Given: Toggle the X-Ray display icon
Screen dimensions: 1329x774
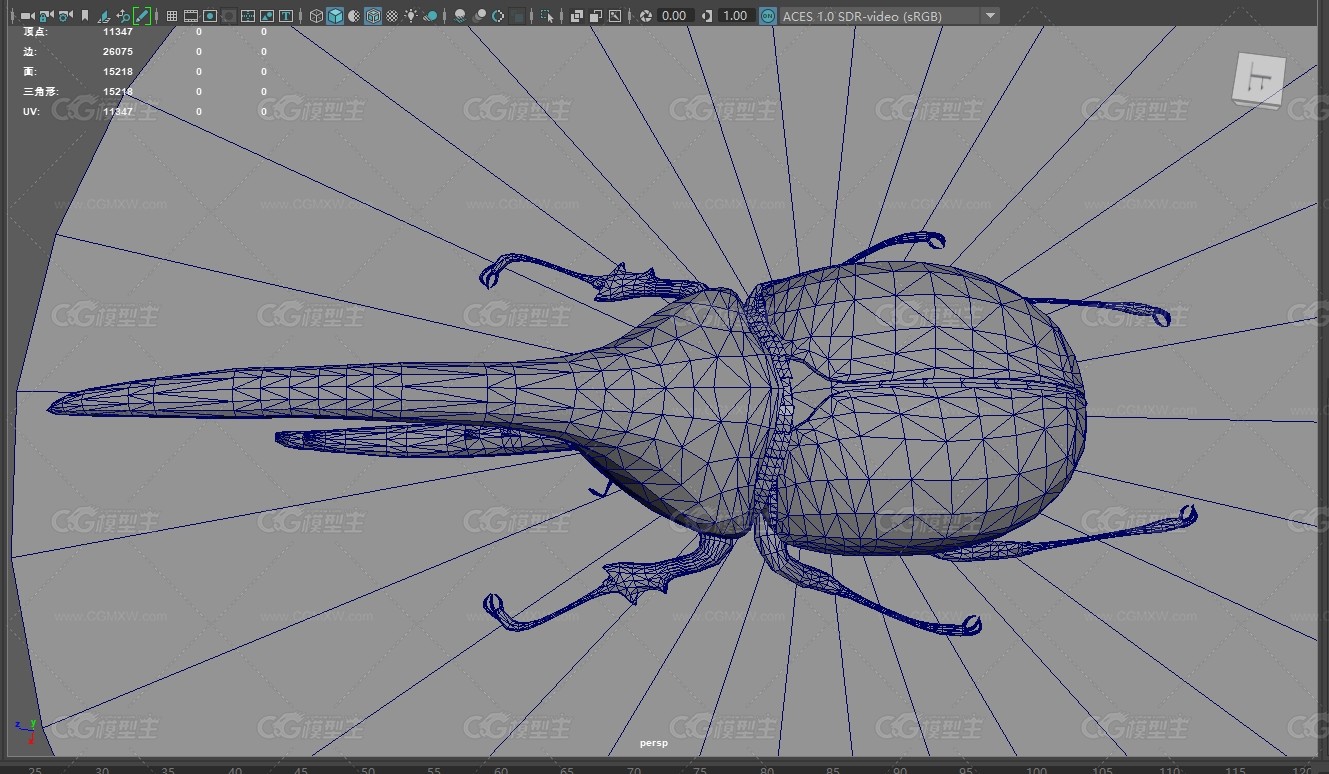Looking at the screenshot, I should click(577, 16).
